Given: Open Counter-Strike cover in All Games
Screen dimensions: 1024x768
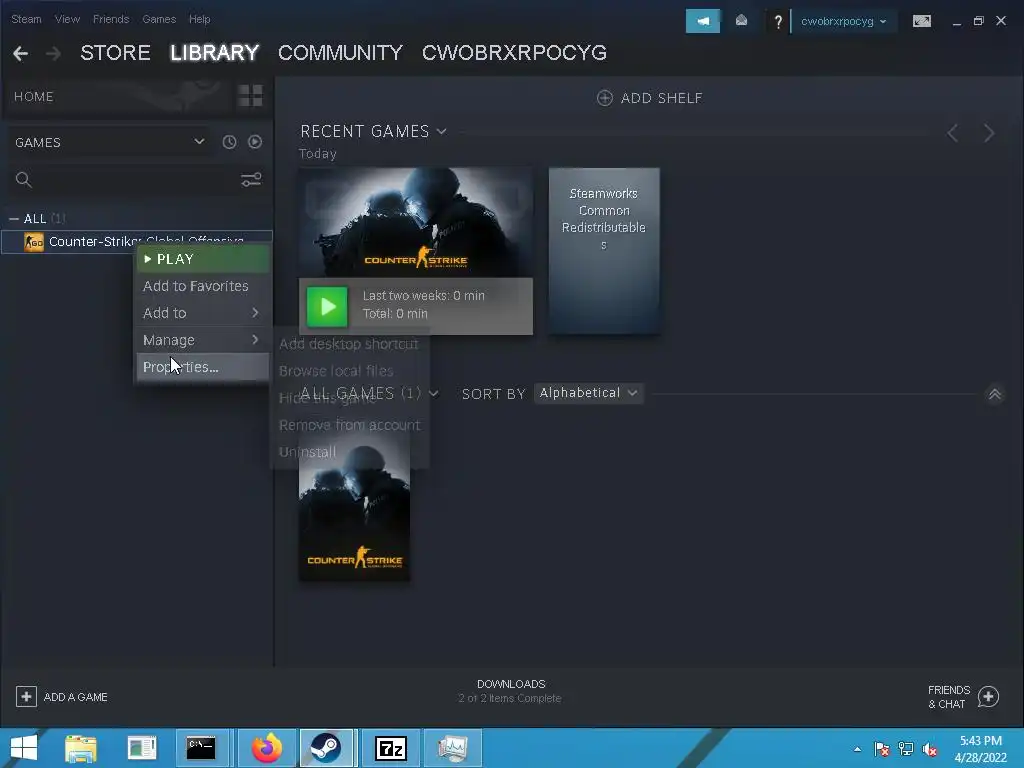Looking at the screenshot, I should (355, 508).
